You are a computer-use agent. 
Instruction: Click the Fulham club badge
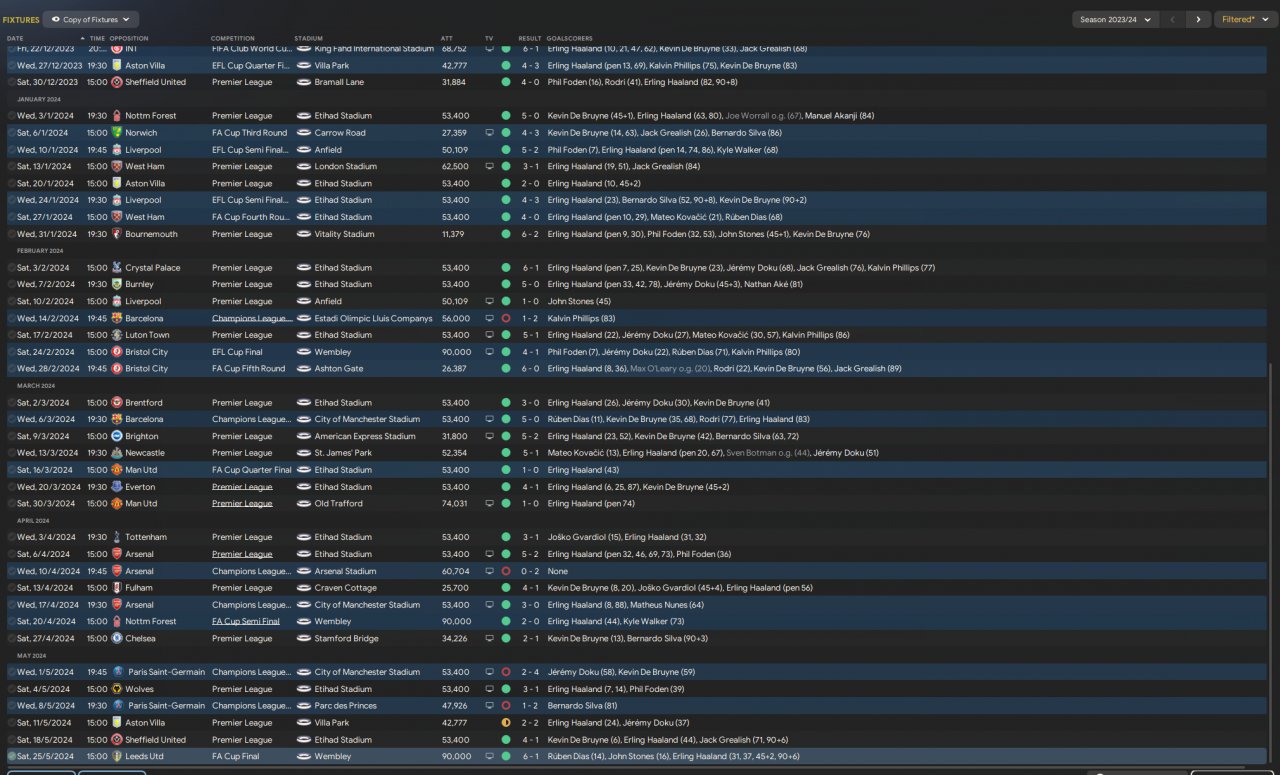(117, 588)
